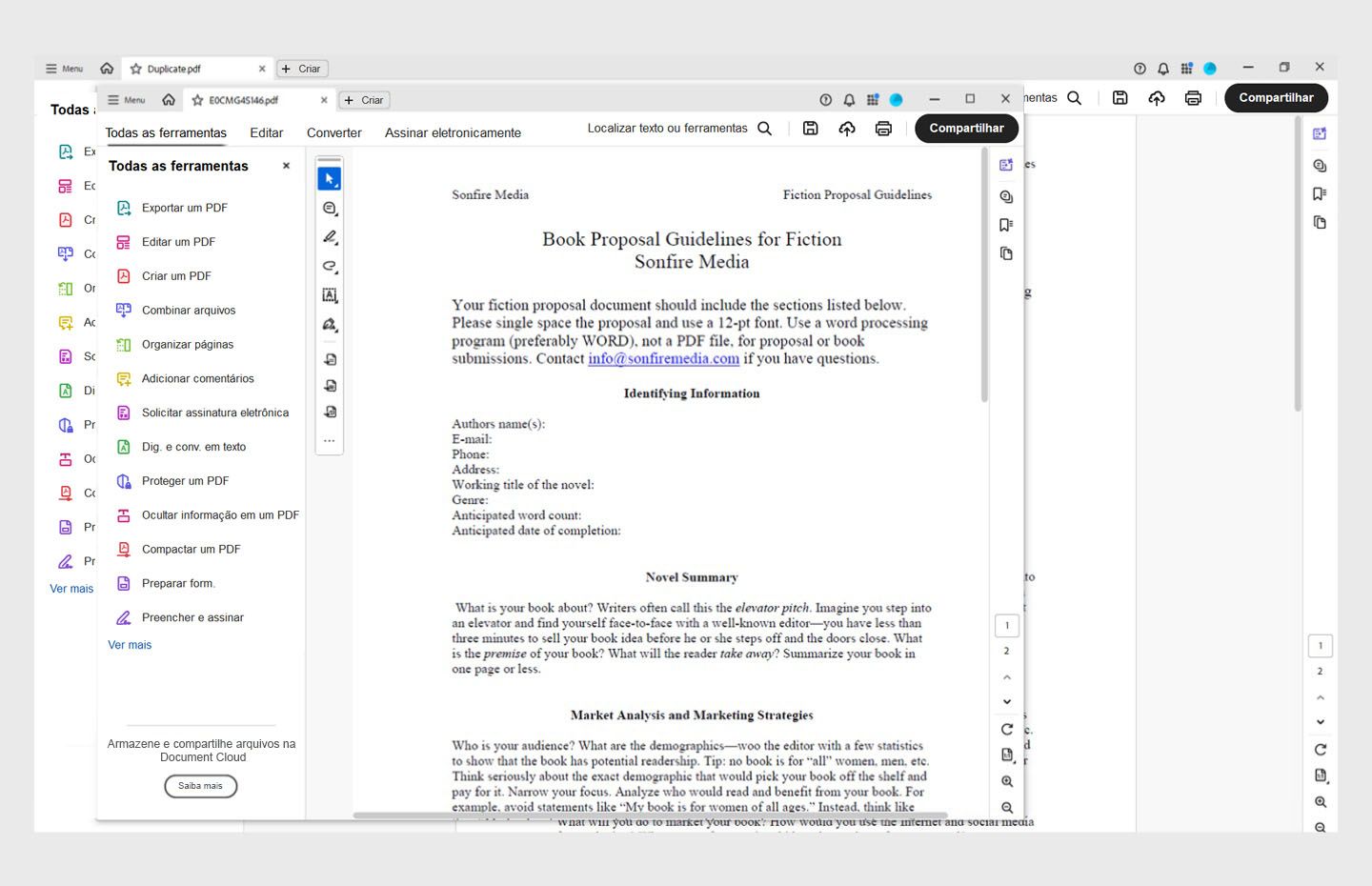Activate the Edit Text tool
This screenshot has width=1372, height=886.
[x=329, y=295]
